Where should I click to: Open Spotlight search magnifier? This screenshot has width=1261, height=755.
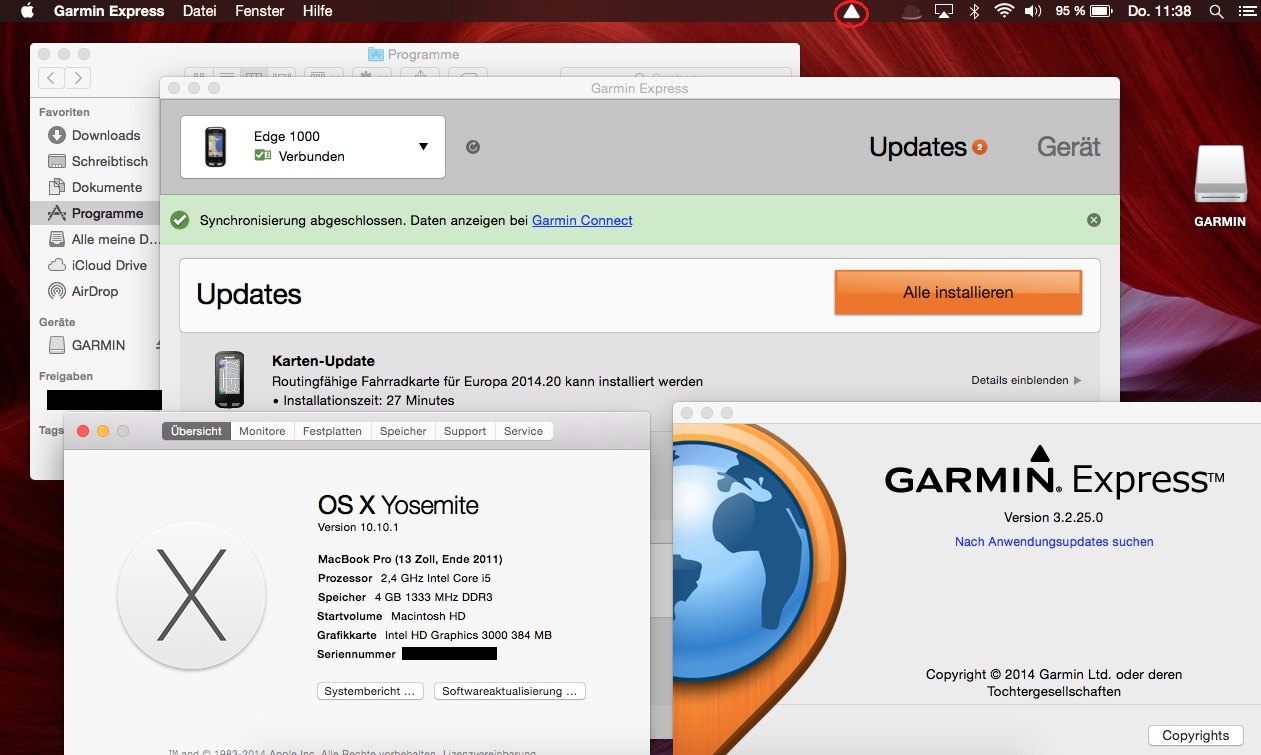click(x=1216, y=12)
